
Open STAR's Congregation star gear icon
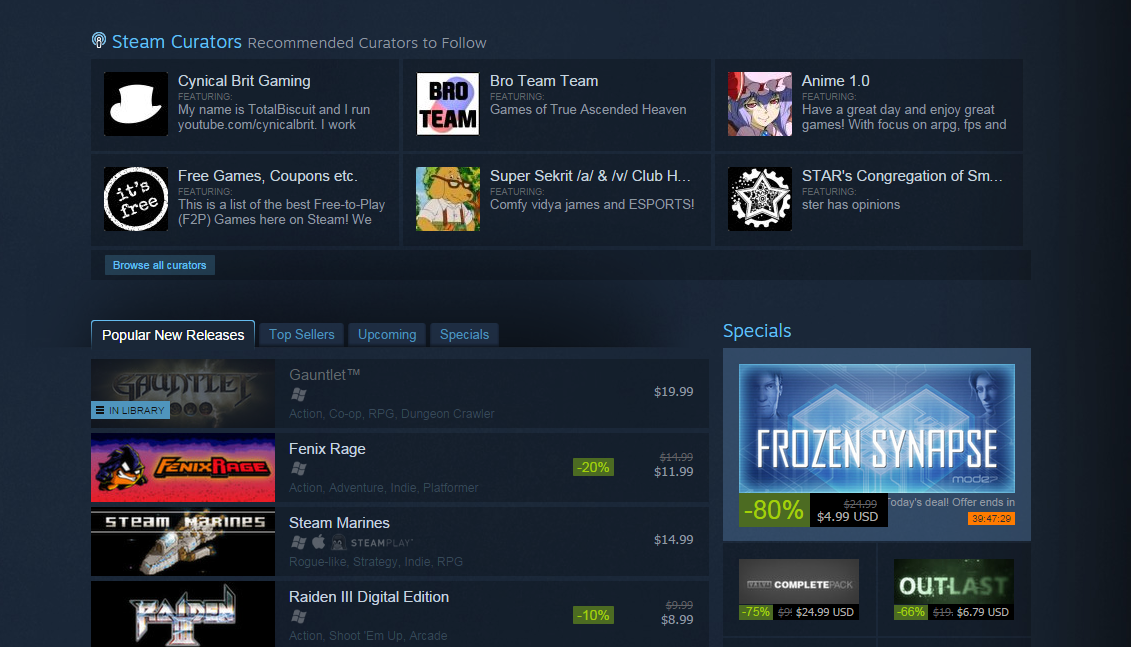[x=760, y=199]
